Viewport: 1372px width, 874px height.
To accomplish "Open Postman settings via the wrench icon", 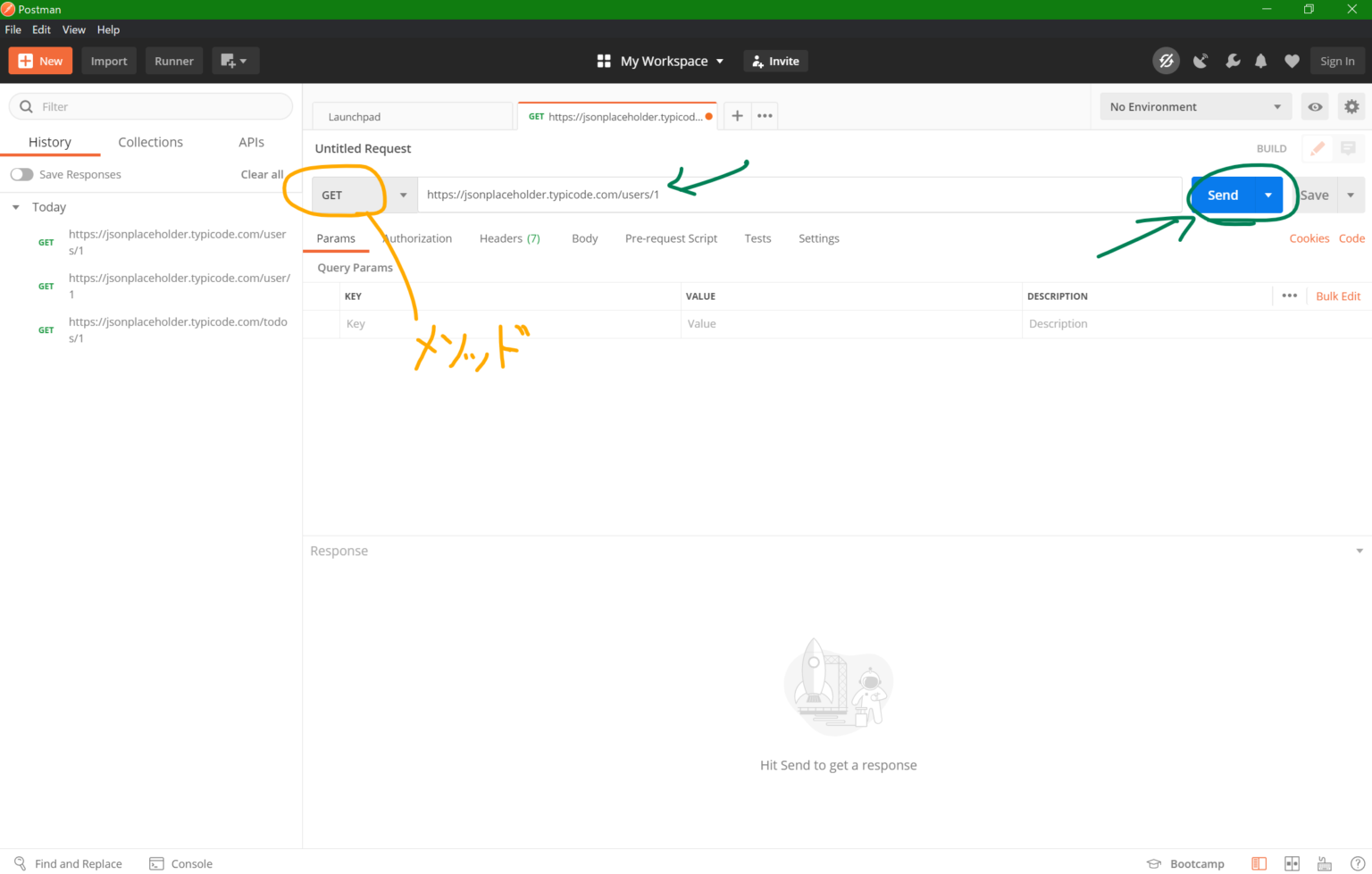I will click(1233, 61).
